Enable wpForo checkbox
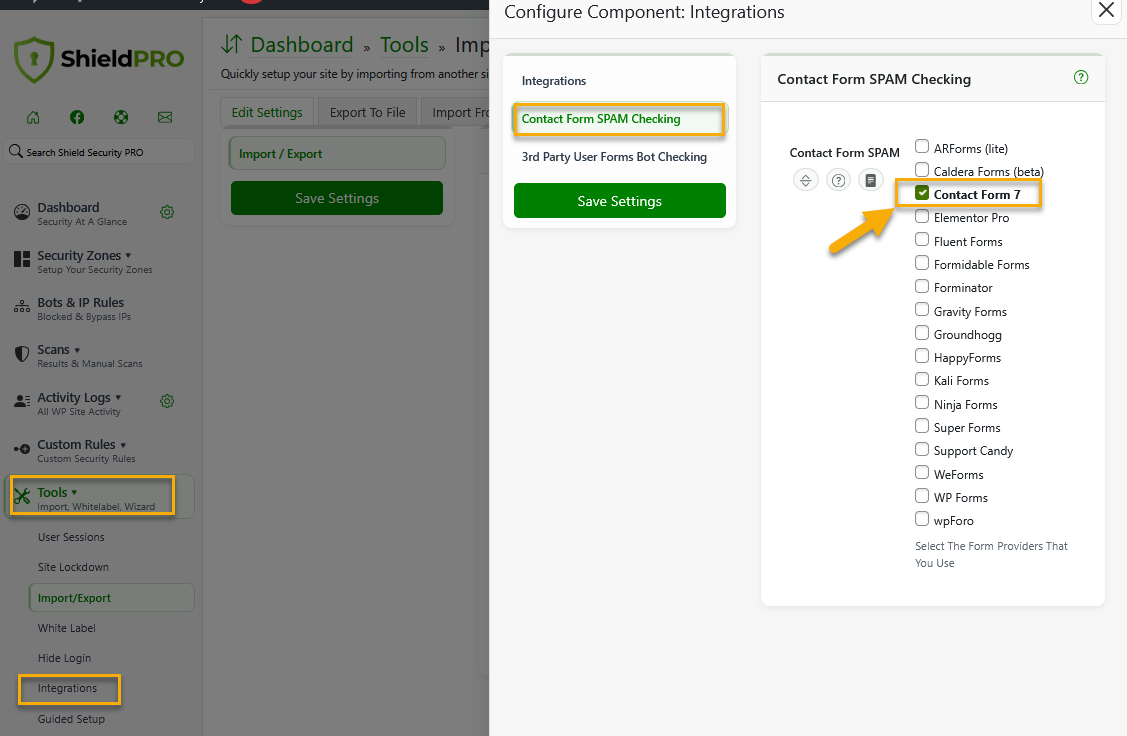 point(921,518)
